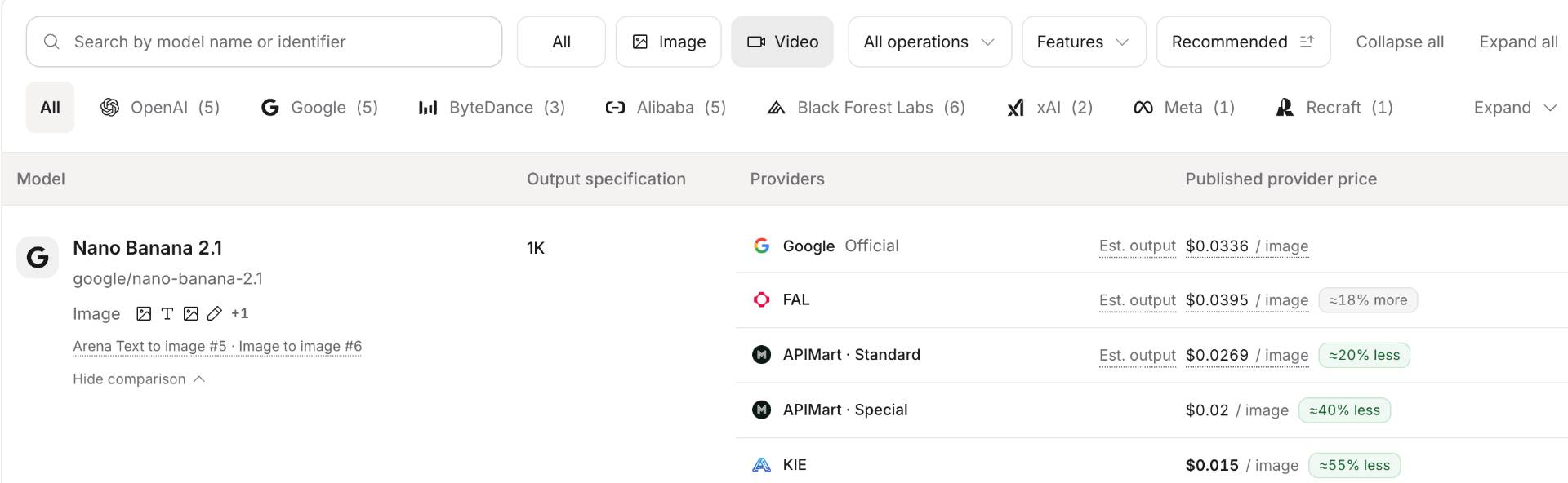This screenshot has width=1568, height=483.
Task: Switch to the Google (5) vendor tab
Action: (319, 108)
